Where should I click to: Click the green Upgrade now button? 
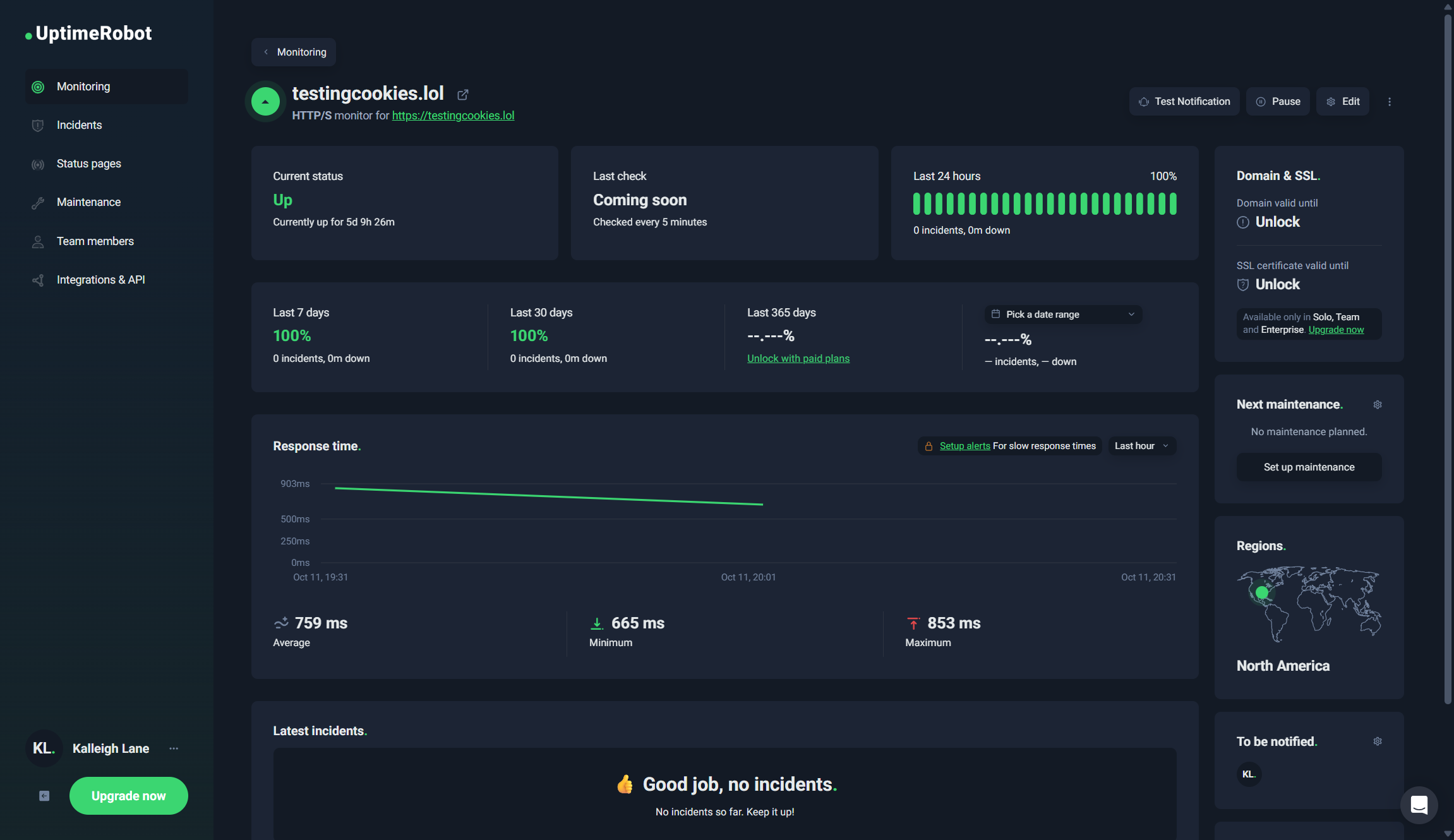pyautogui.click(x=128, y=796)
